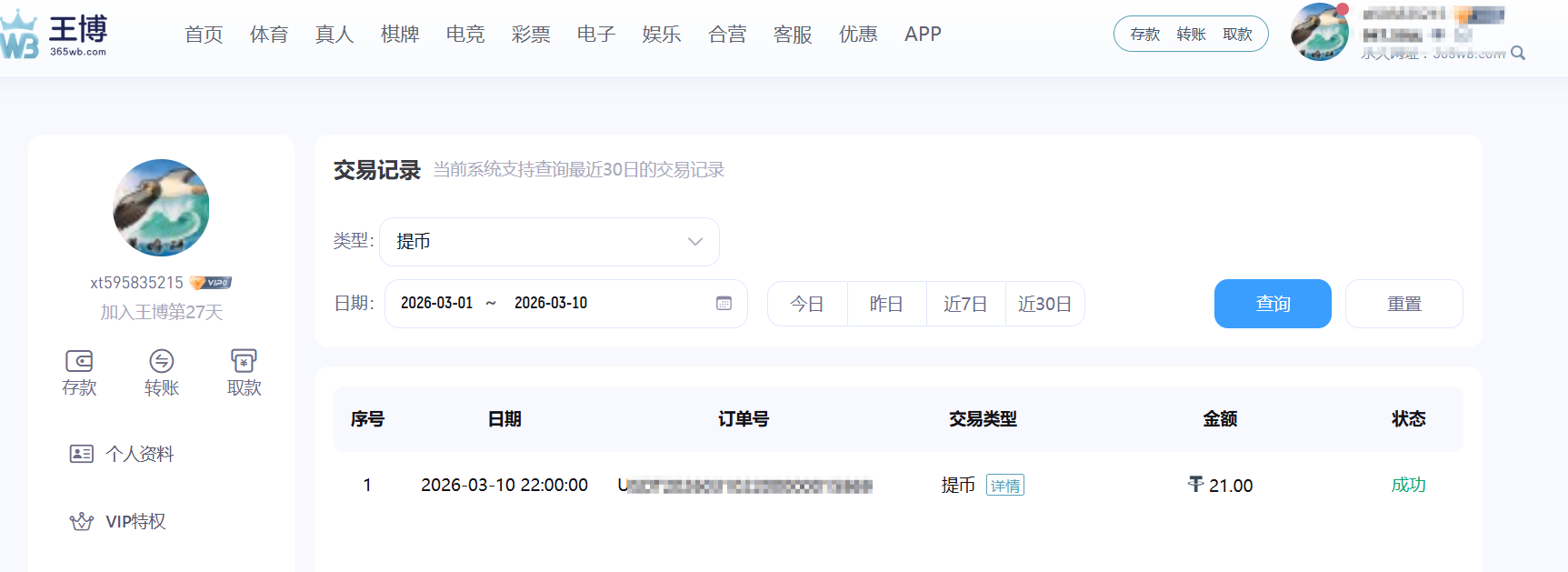The image size is (1568, 572).
Task: Click the 王博 site logo
Action: pos(55,35)
